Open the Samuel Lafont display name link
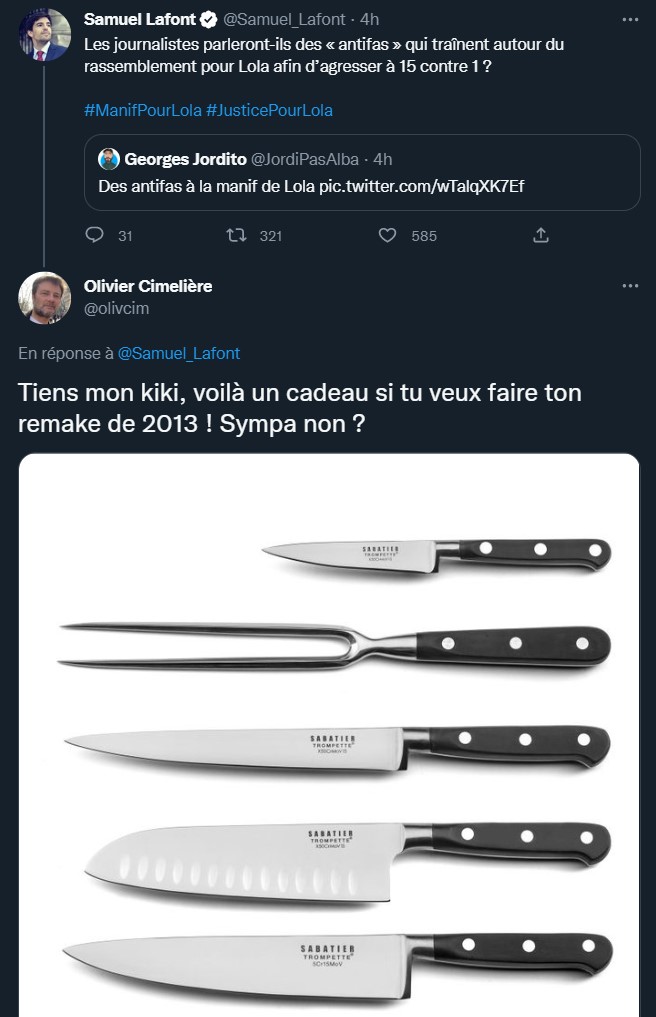Screen dimensions: 656x1017 tap(140, 19)
